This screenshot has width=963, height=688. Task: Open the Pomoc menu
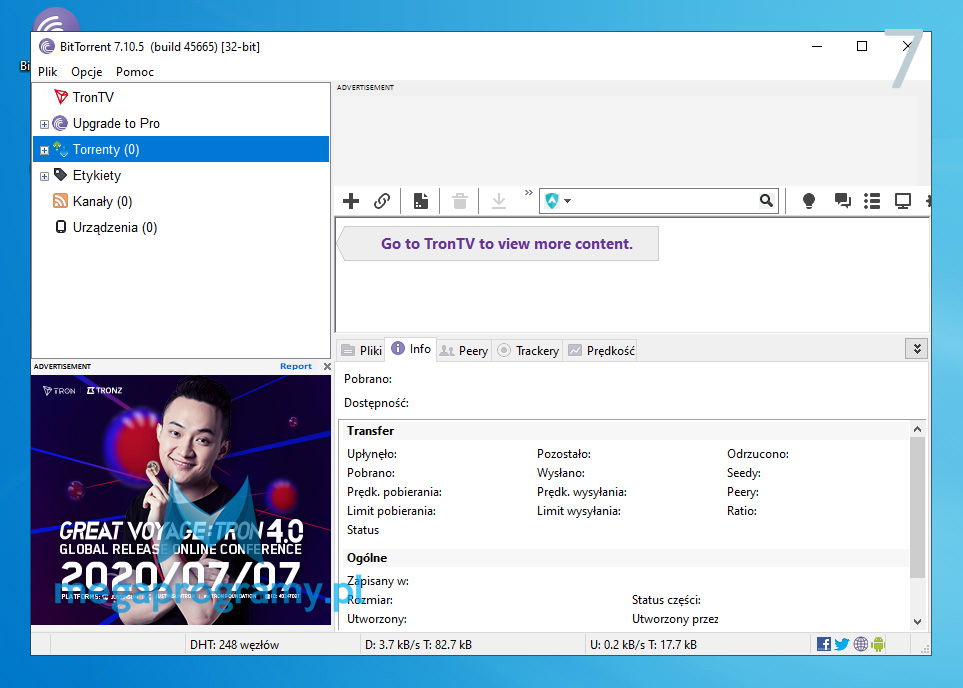pyautogui.click(x=135, y=72)
